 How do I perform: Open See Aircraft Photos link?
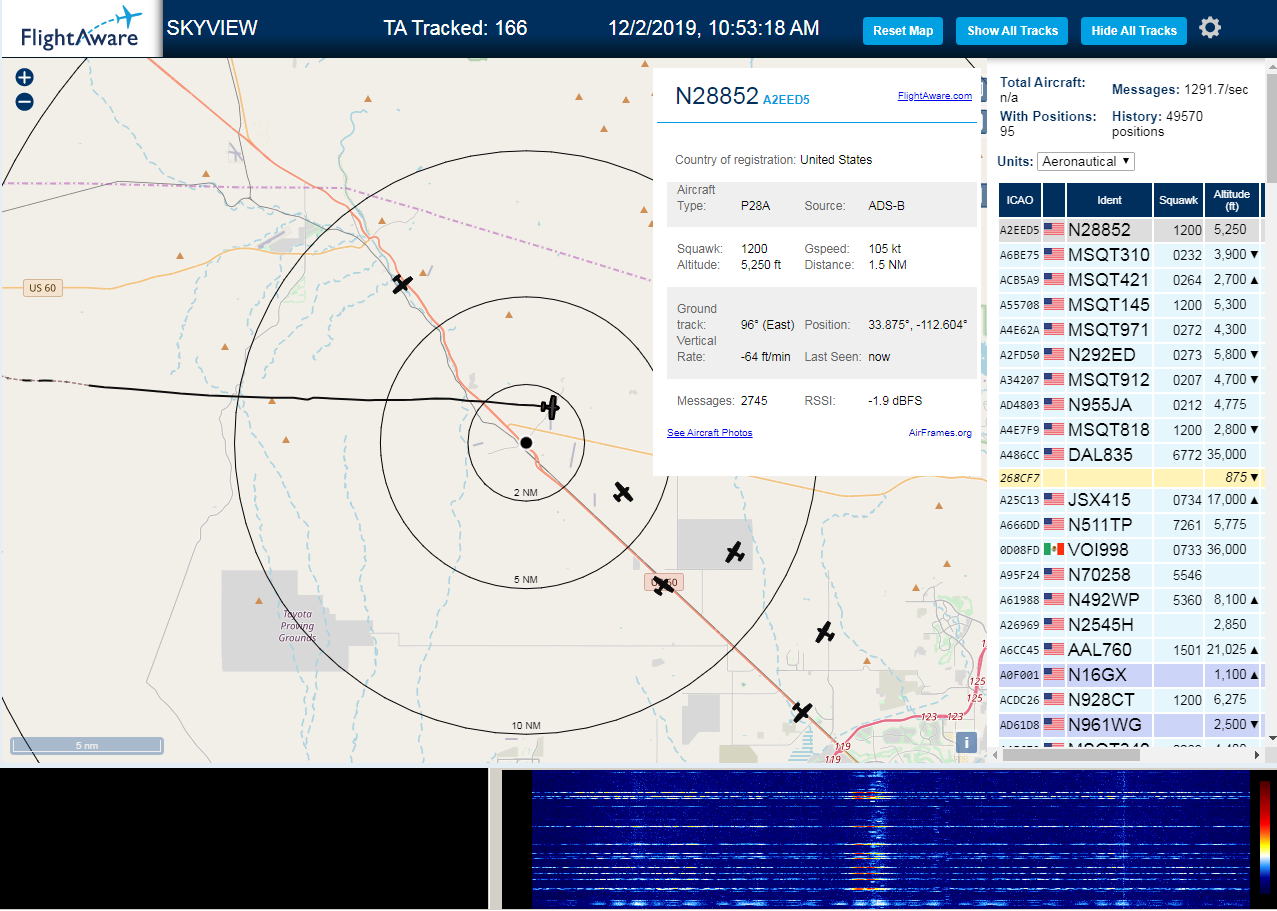pos(710,433)
